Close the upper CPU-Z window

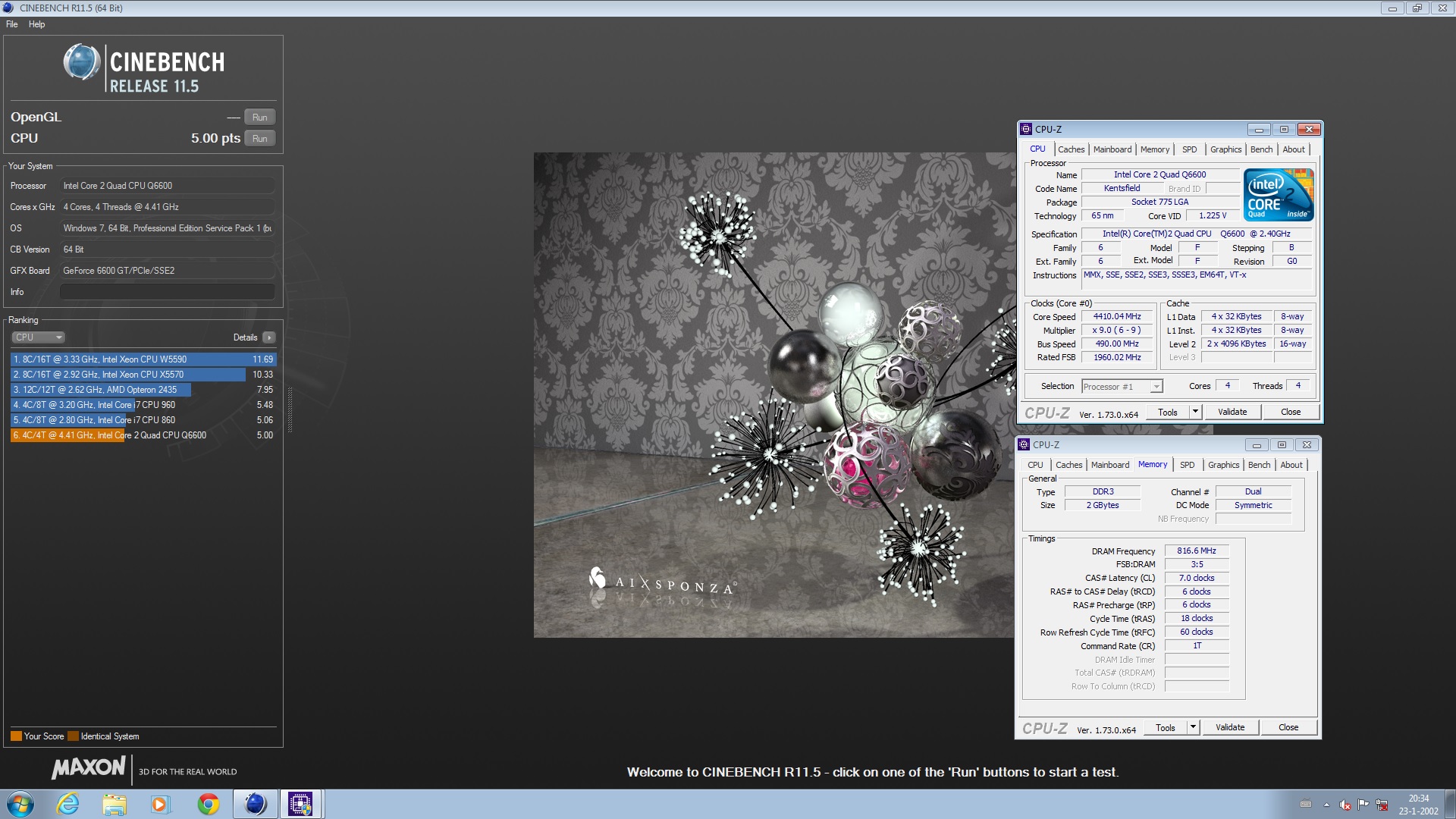(x=1309, y=129)
